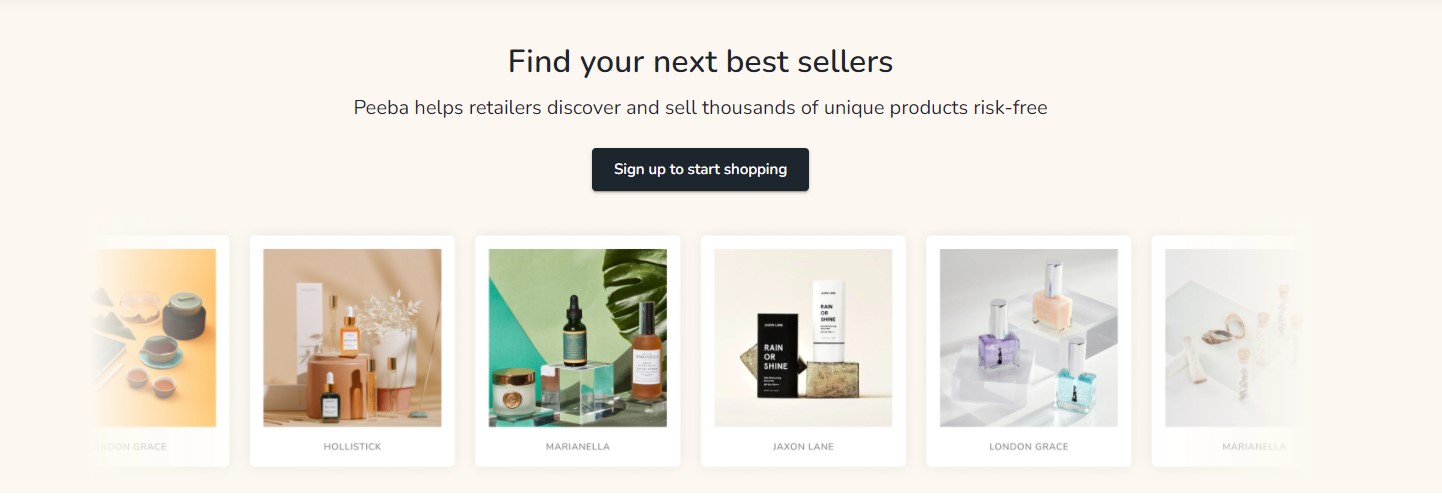Click the white Rain or Shine tube
Screen dimensions: 1442x496
(x=830, y=321)
